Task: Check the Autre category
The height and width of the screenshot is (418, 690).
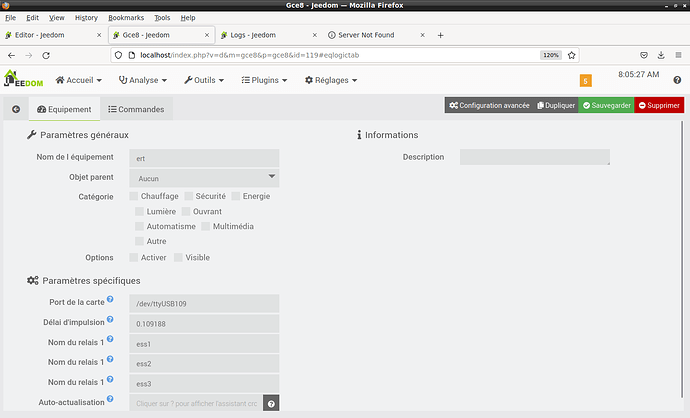Action: [x=139, y=241]
